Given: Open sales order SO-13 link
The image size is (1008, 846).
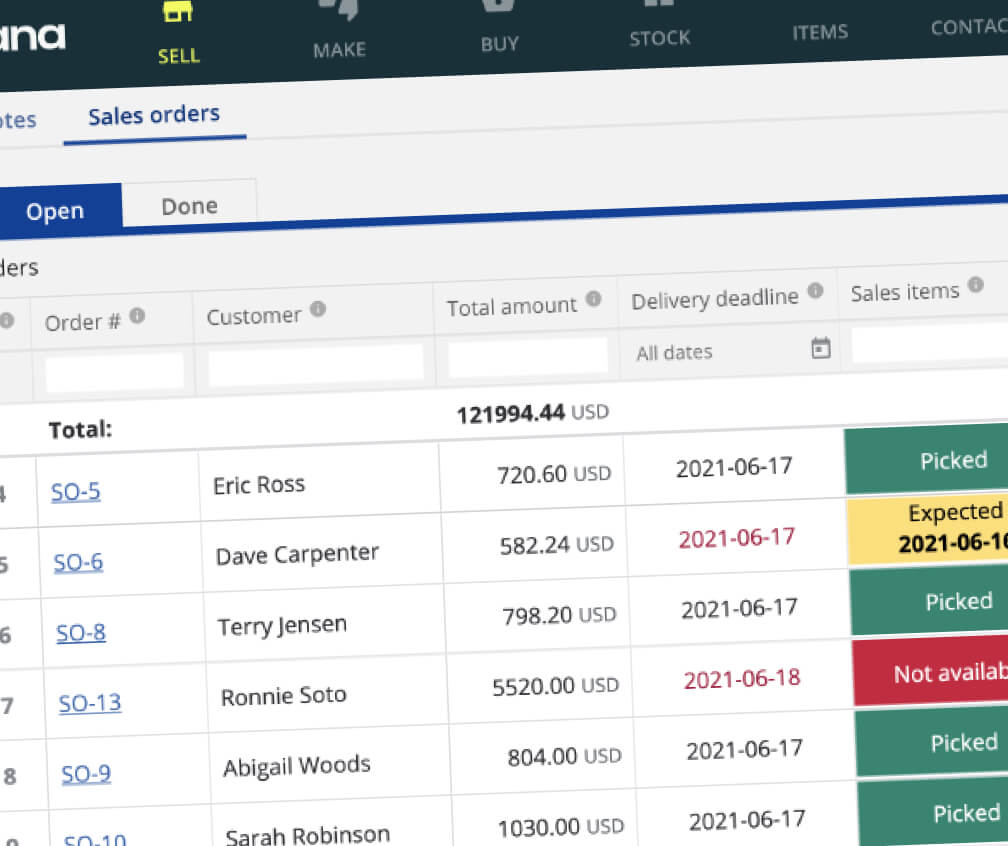Looking at the screenshot, I should 90,703.
